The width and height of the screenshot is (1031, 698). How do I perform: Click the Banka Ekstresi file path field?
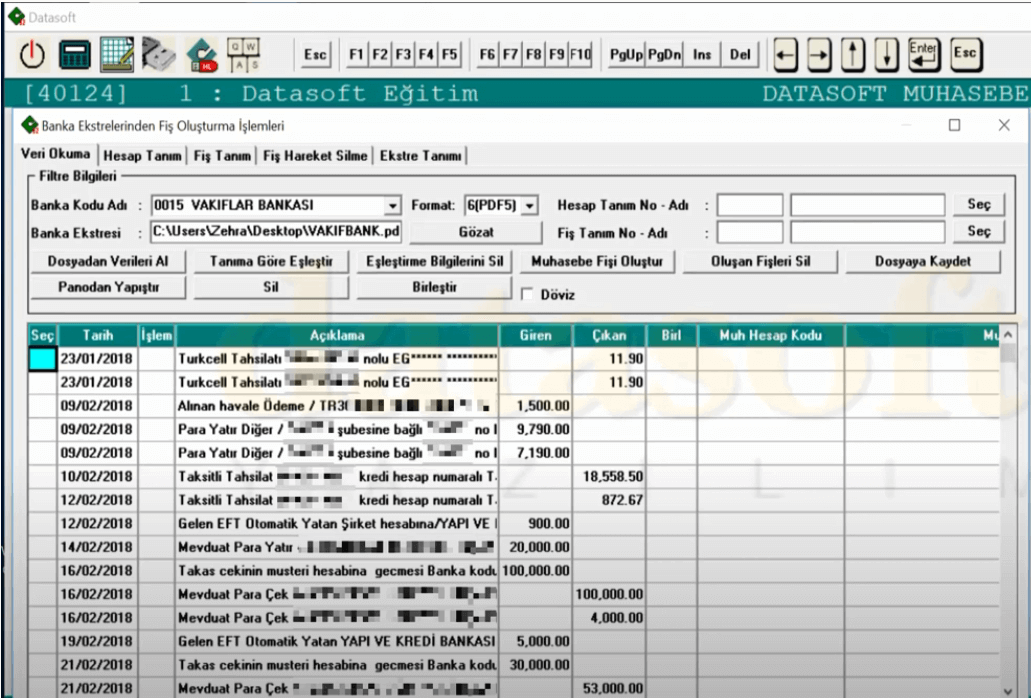click(x=275, y=232)
